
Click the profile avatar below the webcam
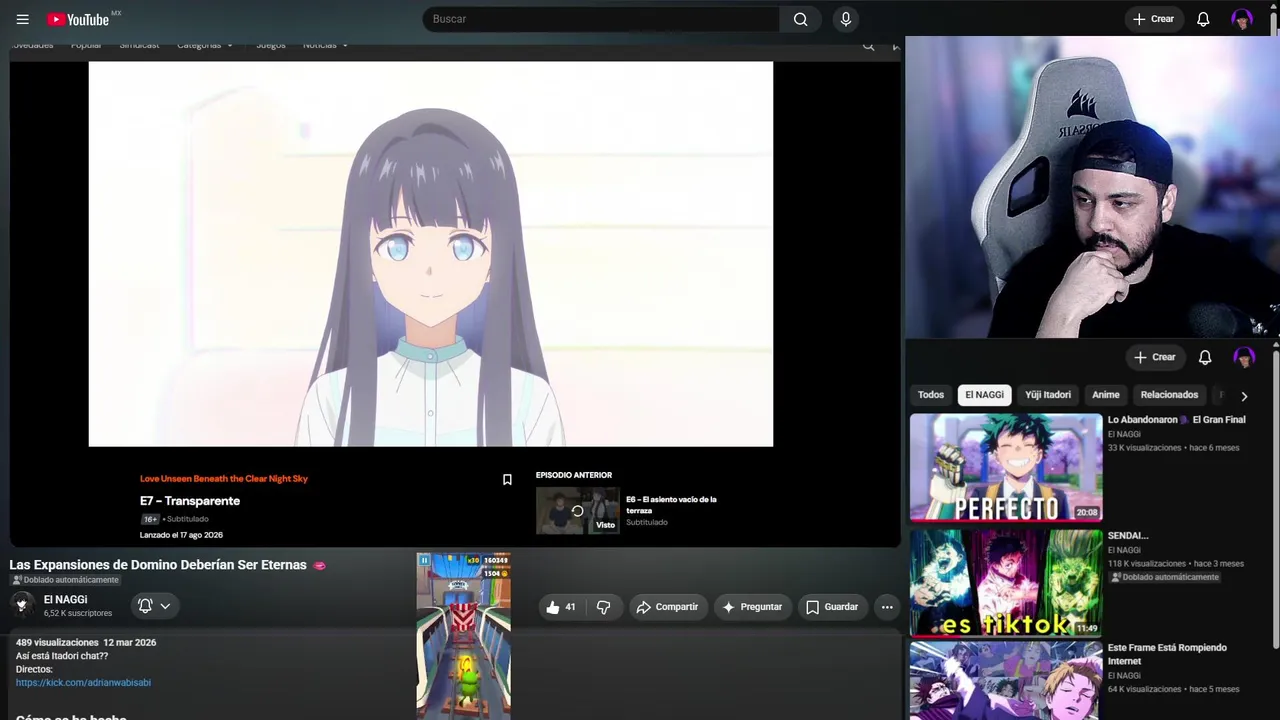pos(1244,357)
